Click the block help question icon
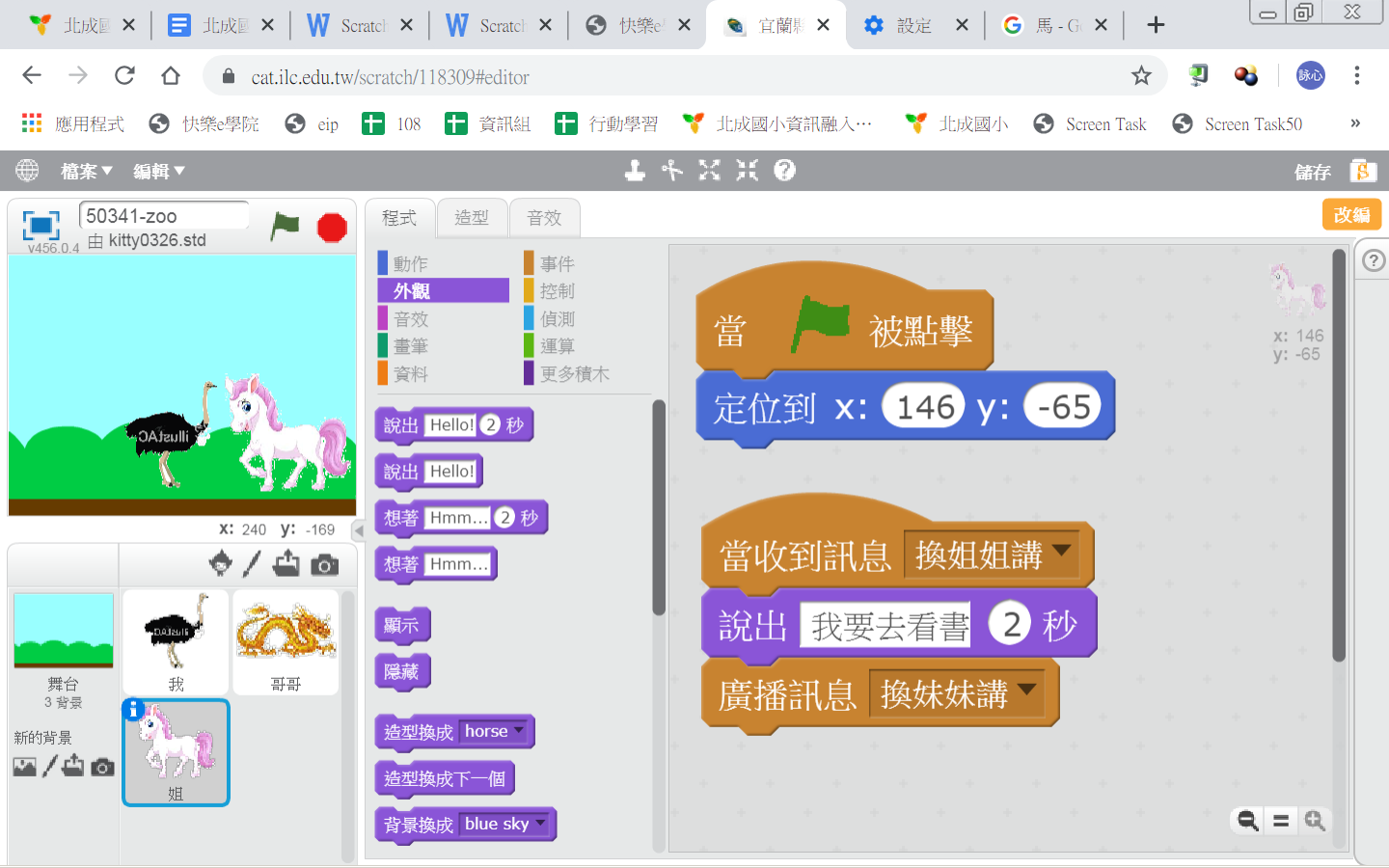This screenshot has width=1389, height=868. click(785, 171)
